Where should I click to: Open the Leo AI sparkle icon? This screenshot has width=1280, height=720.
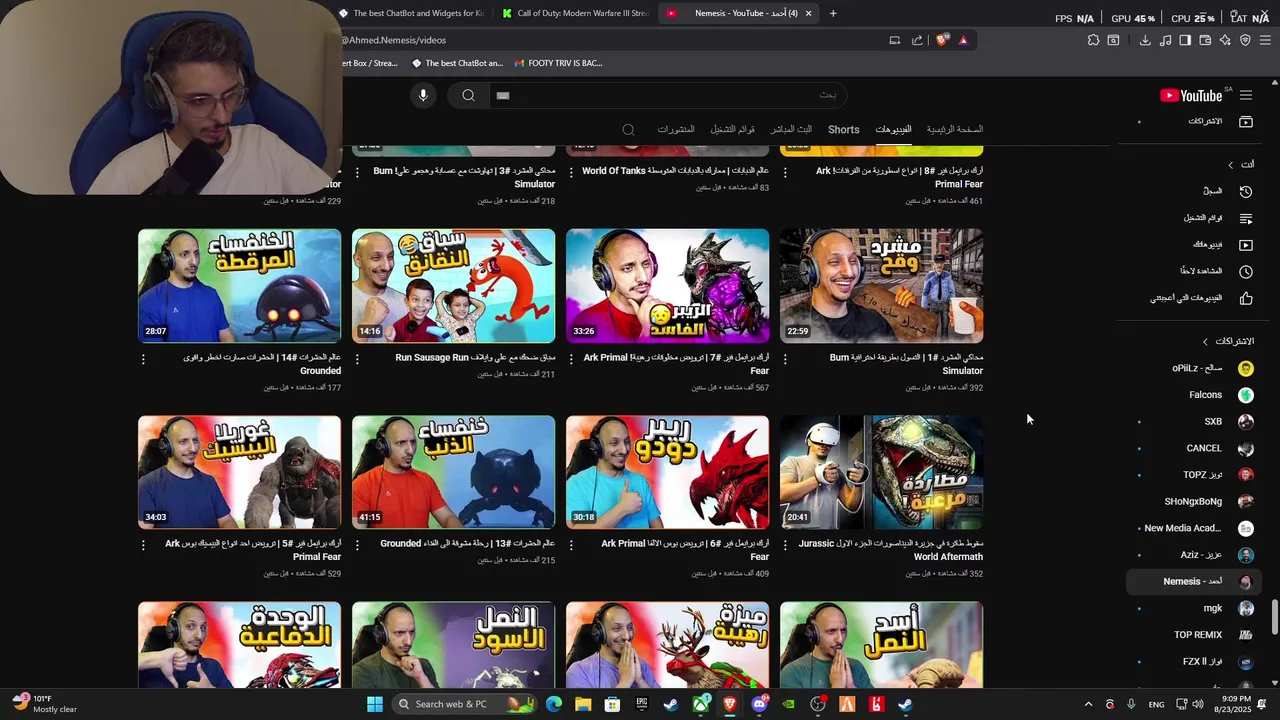(1225, 40)
